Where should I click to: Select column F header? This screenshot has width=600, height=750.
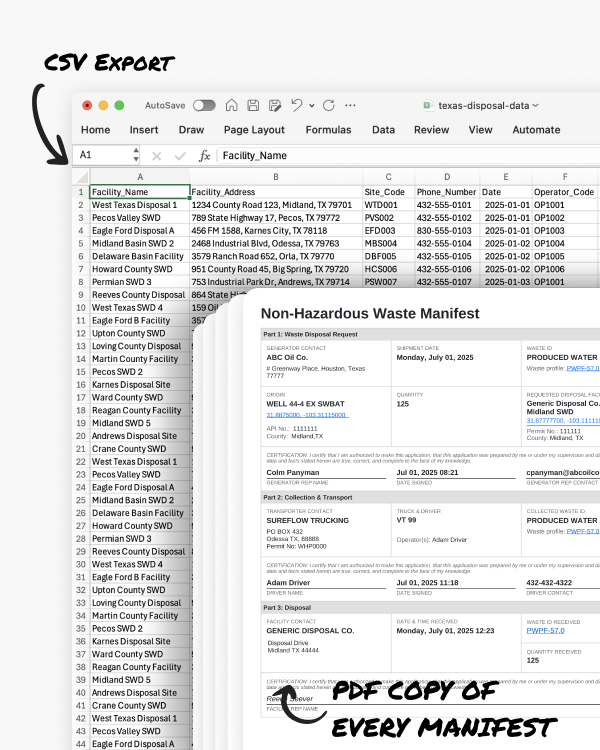pos(565,177)
